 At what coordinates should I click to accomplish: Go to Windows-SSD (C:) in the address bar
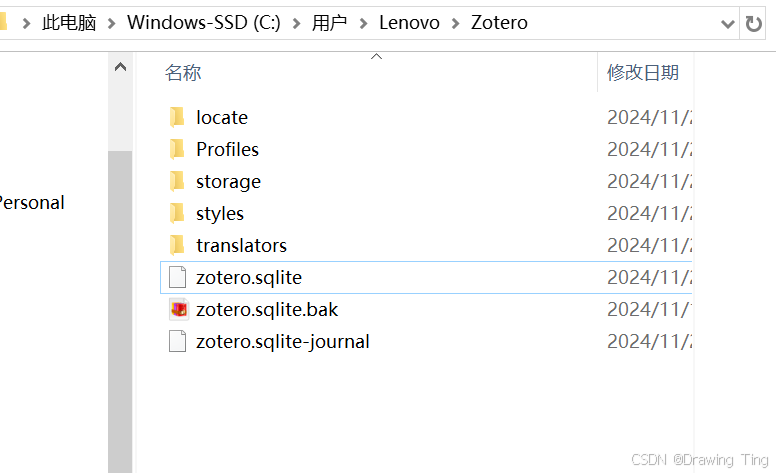203,23
